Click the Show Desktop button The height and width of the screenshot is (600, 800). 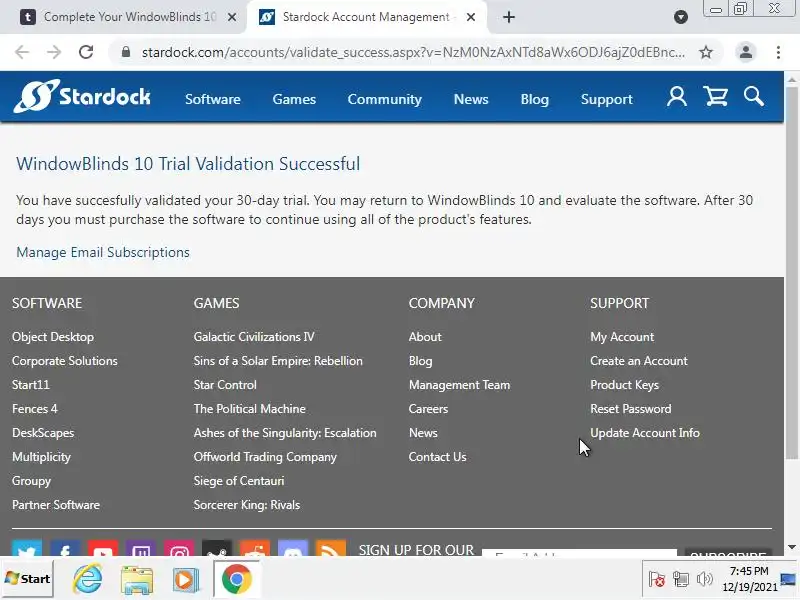788,579
